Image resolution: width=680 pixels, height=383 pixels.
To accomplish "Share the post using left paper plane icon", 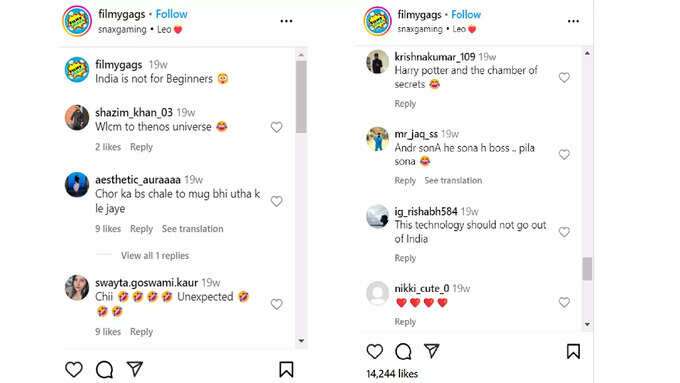I will [135, 369].
